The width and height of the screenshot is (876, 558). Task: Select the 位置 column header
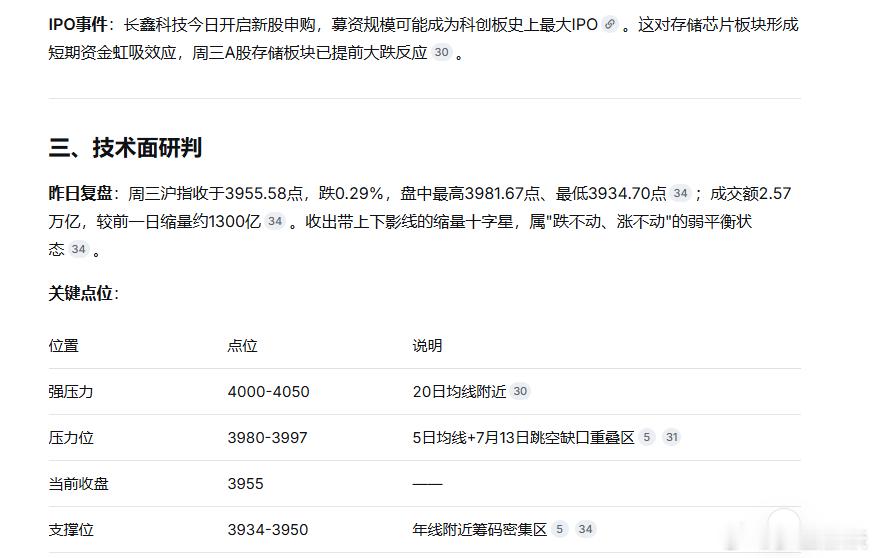tap(64, 346)
